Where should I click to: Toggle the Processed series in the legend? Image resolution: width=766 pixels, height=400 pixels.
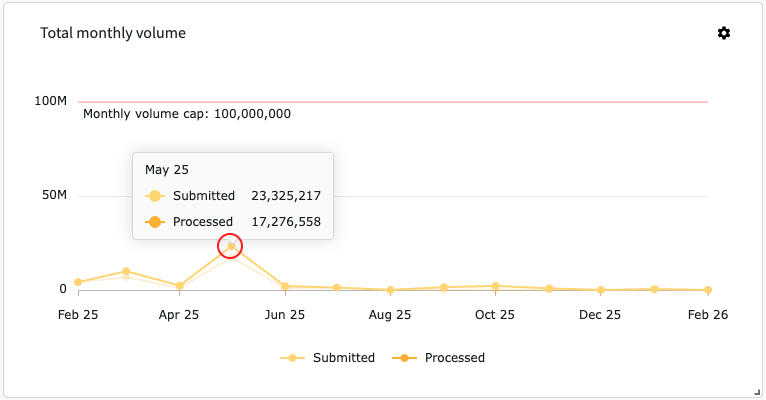coord(438,358)
